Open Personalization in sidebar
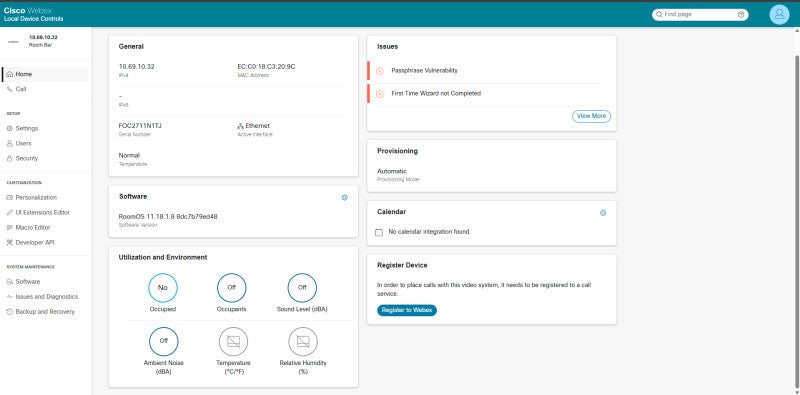The image size is (800, 395). tap(45, 198)
